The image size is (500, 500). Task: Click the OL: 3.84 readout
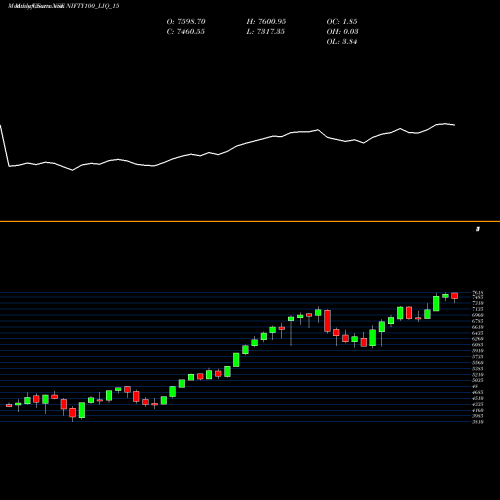coord(342,42)
